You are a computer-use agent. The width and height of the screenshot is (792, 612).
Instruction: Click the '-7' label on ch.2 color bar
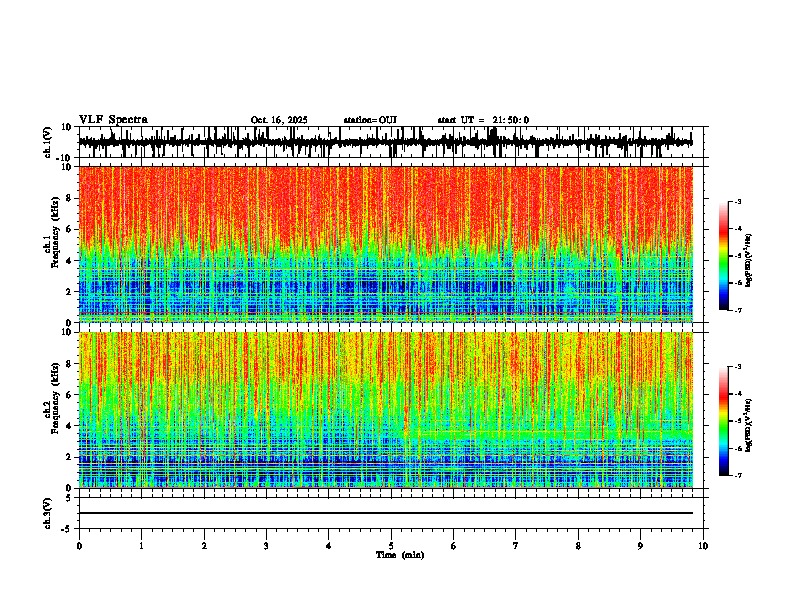tap(738, 476)
